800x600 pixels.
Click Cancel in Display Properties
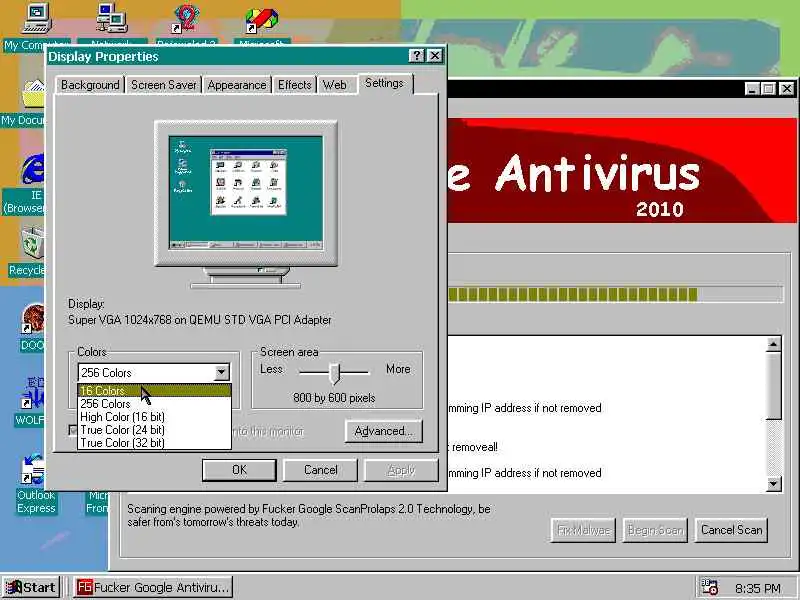pos(320,470)
